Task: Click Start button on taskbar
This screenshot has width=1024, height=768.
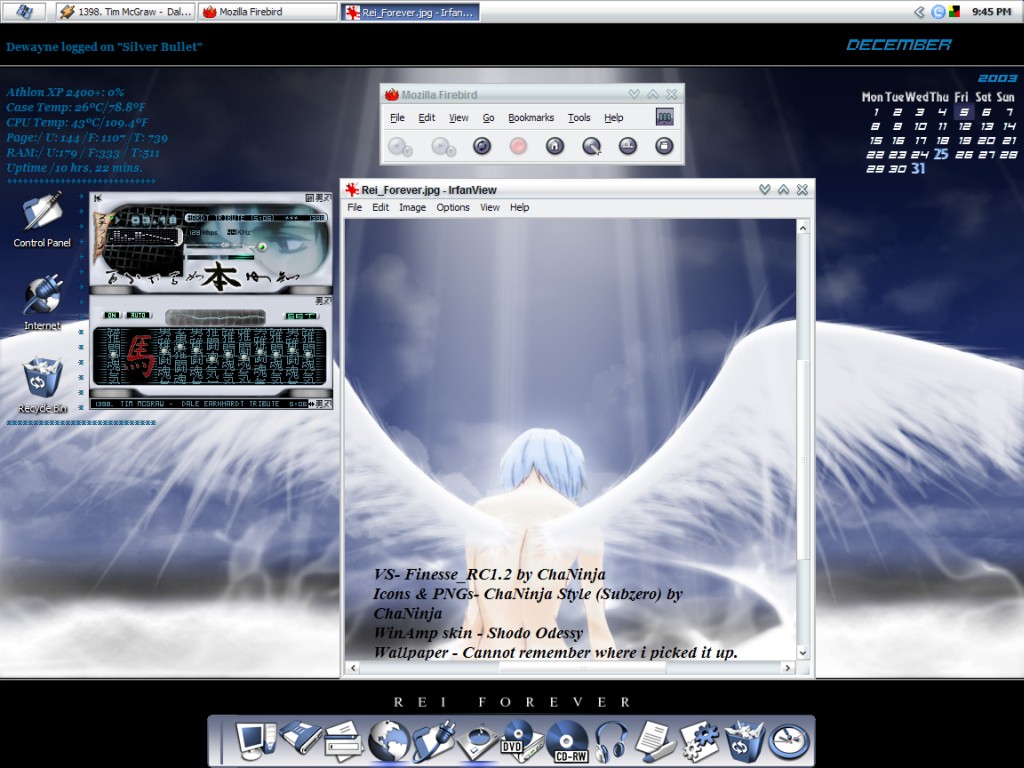Action: (24, 12)
